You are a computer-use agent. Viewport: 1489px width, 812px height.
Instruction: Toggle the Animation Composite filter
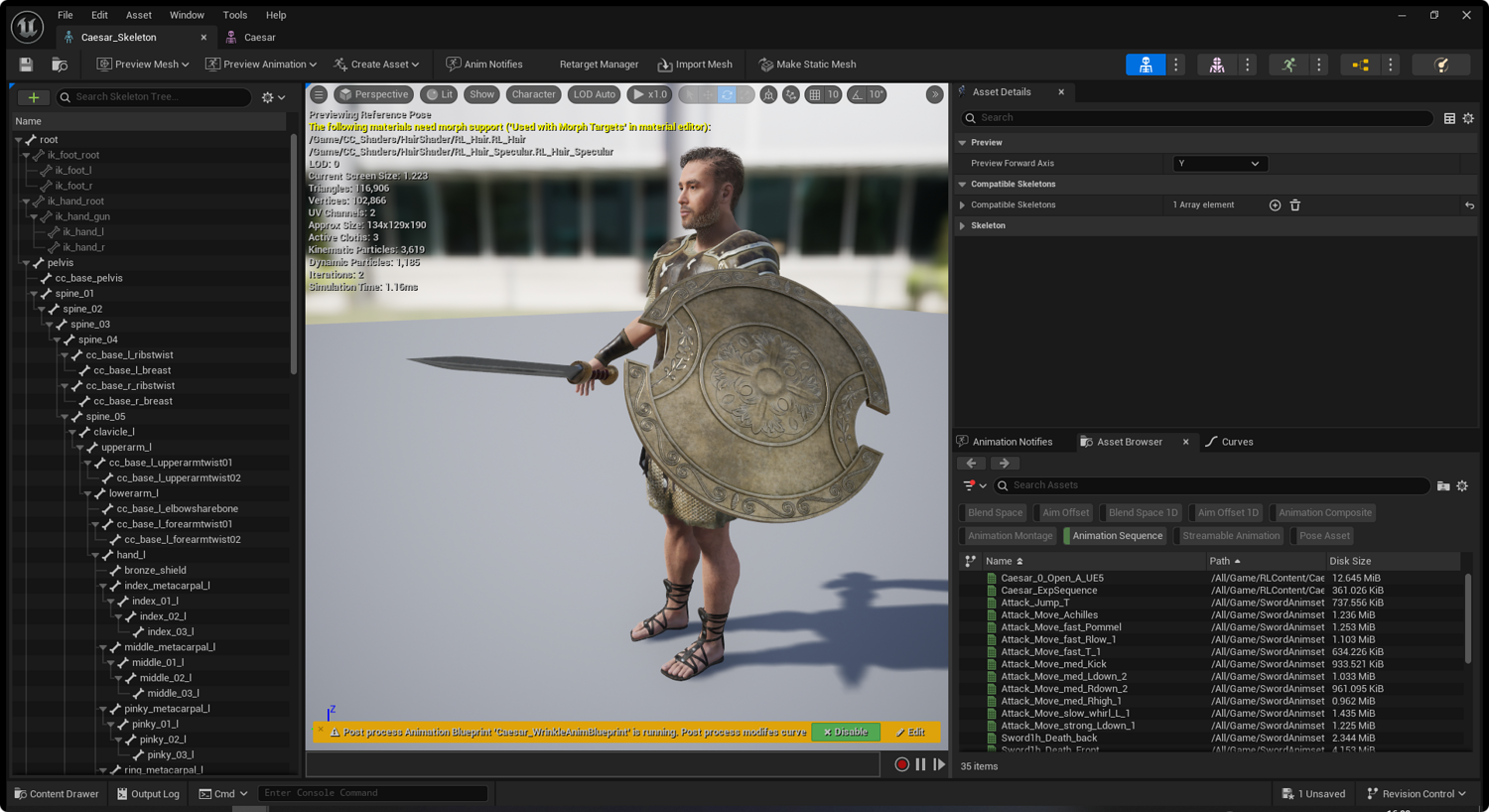(1323, 513)
